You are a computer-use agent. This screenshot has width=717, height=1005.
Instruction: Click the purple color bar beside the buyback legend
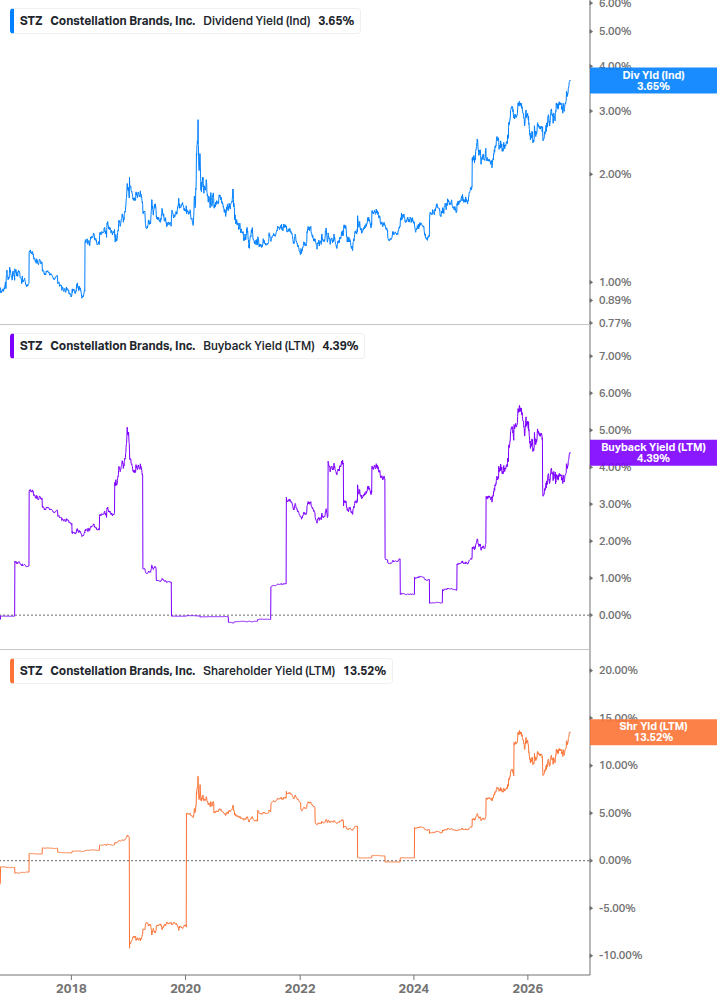click(12, 345)
